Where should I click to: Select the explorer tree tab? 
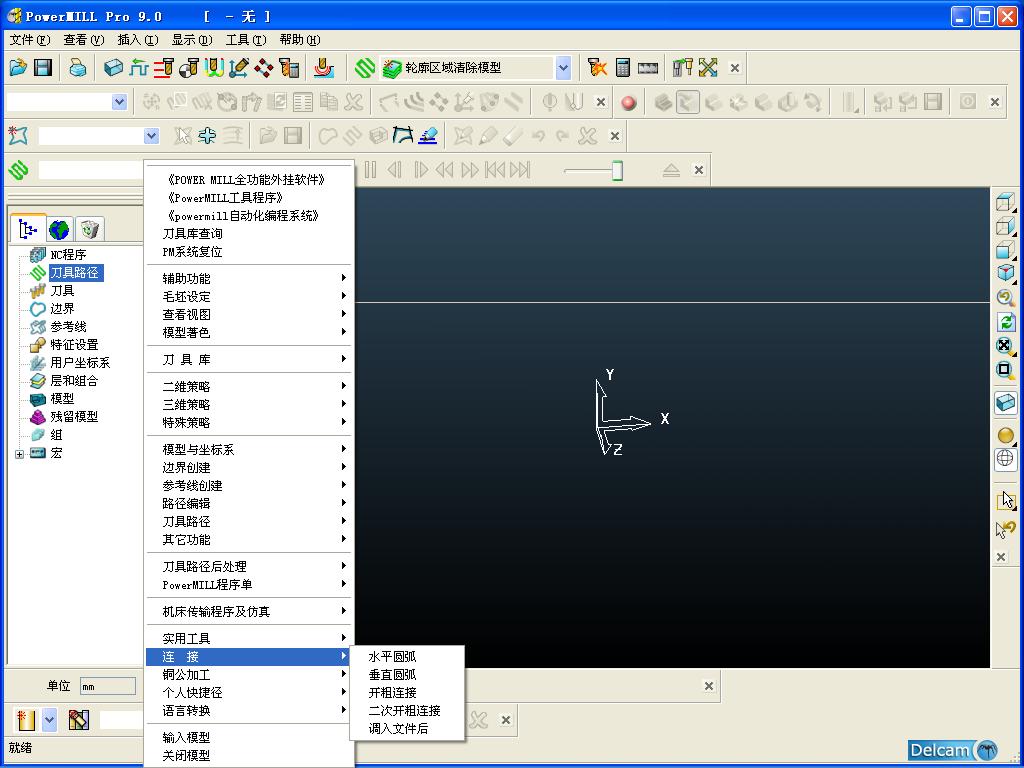coord(28,229)
